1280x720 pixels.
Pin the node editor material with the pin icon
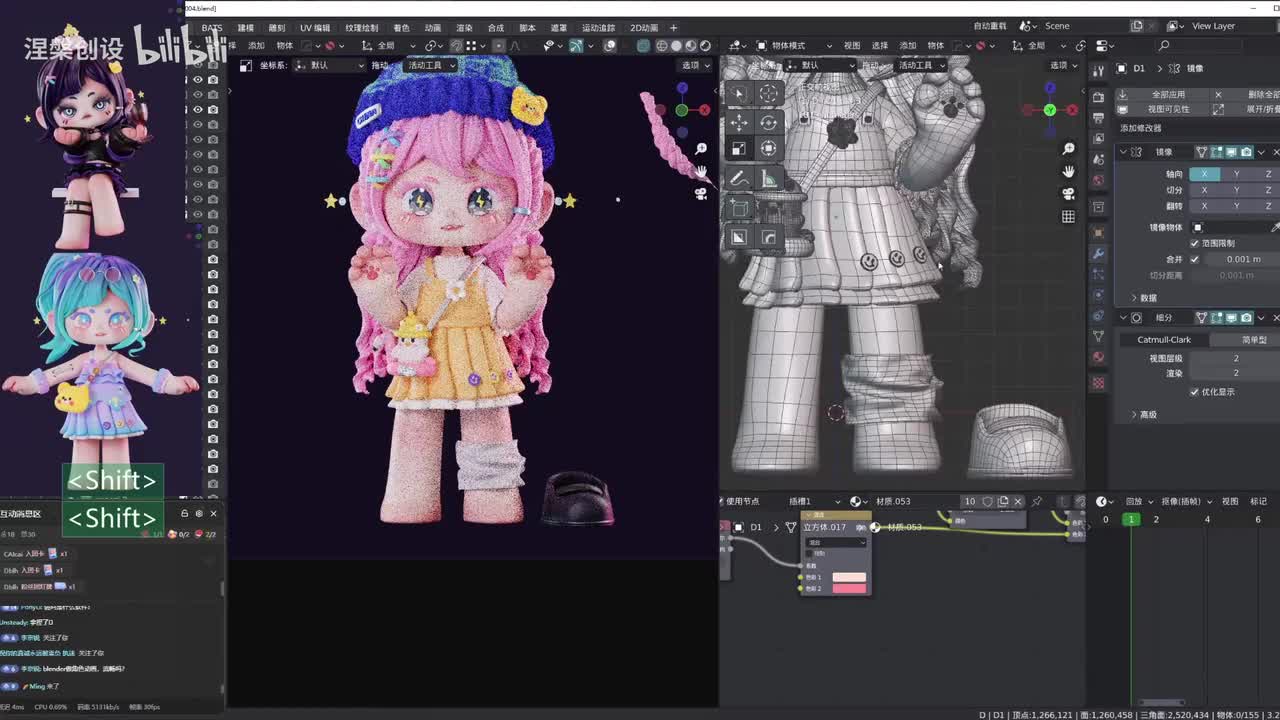[1037, 501]
